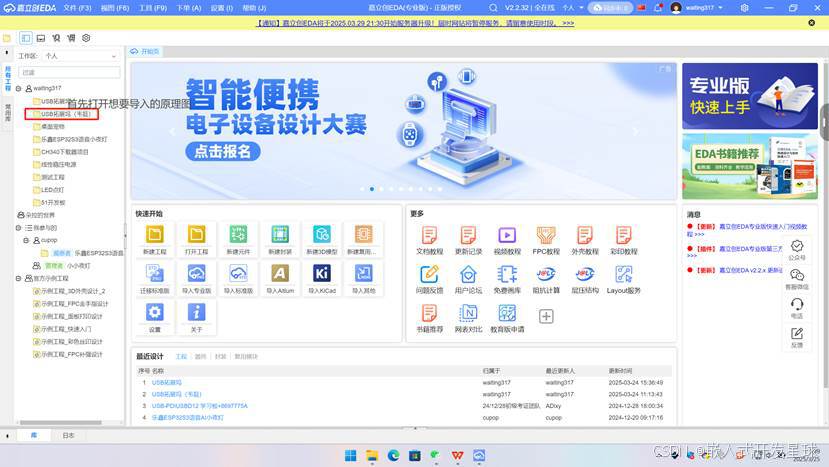Image resolution: width=829 pixels, height=467 pixels.
Task: Click the plus tile to add shortcut
Action: [x=546, y=316]
